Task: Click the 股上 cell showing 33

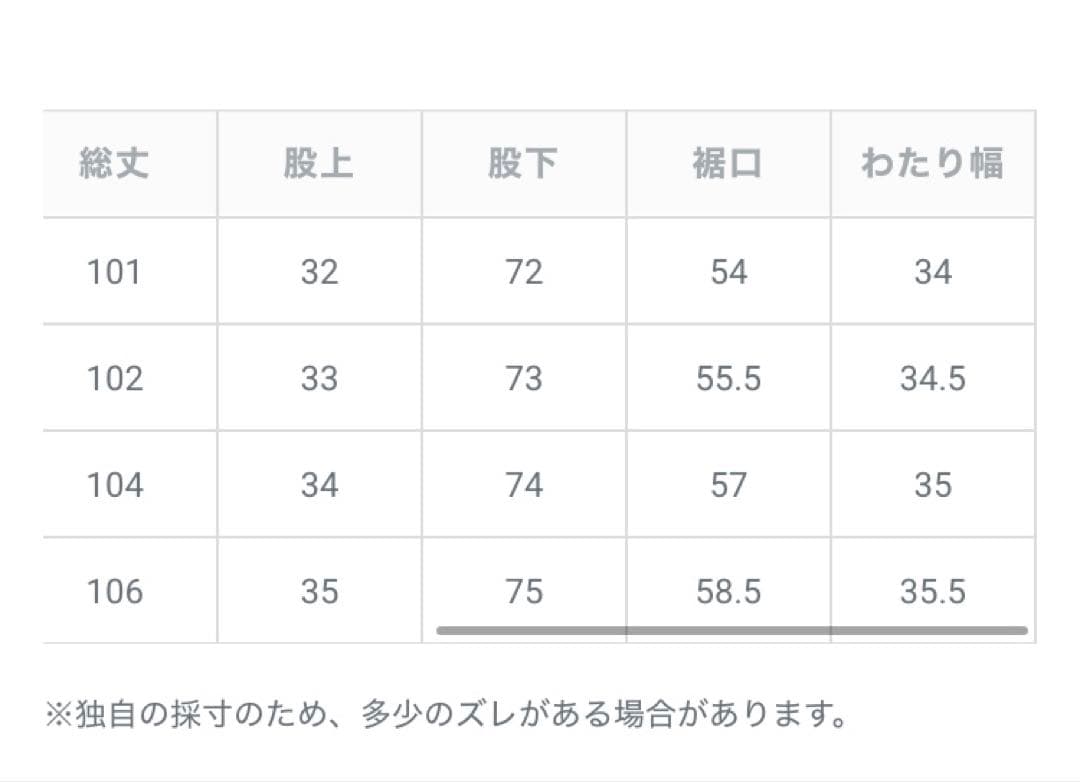Action: (319, 378)
